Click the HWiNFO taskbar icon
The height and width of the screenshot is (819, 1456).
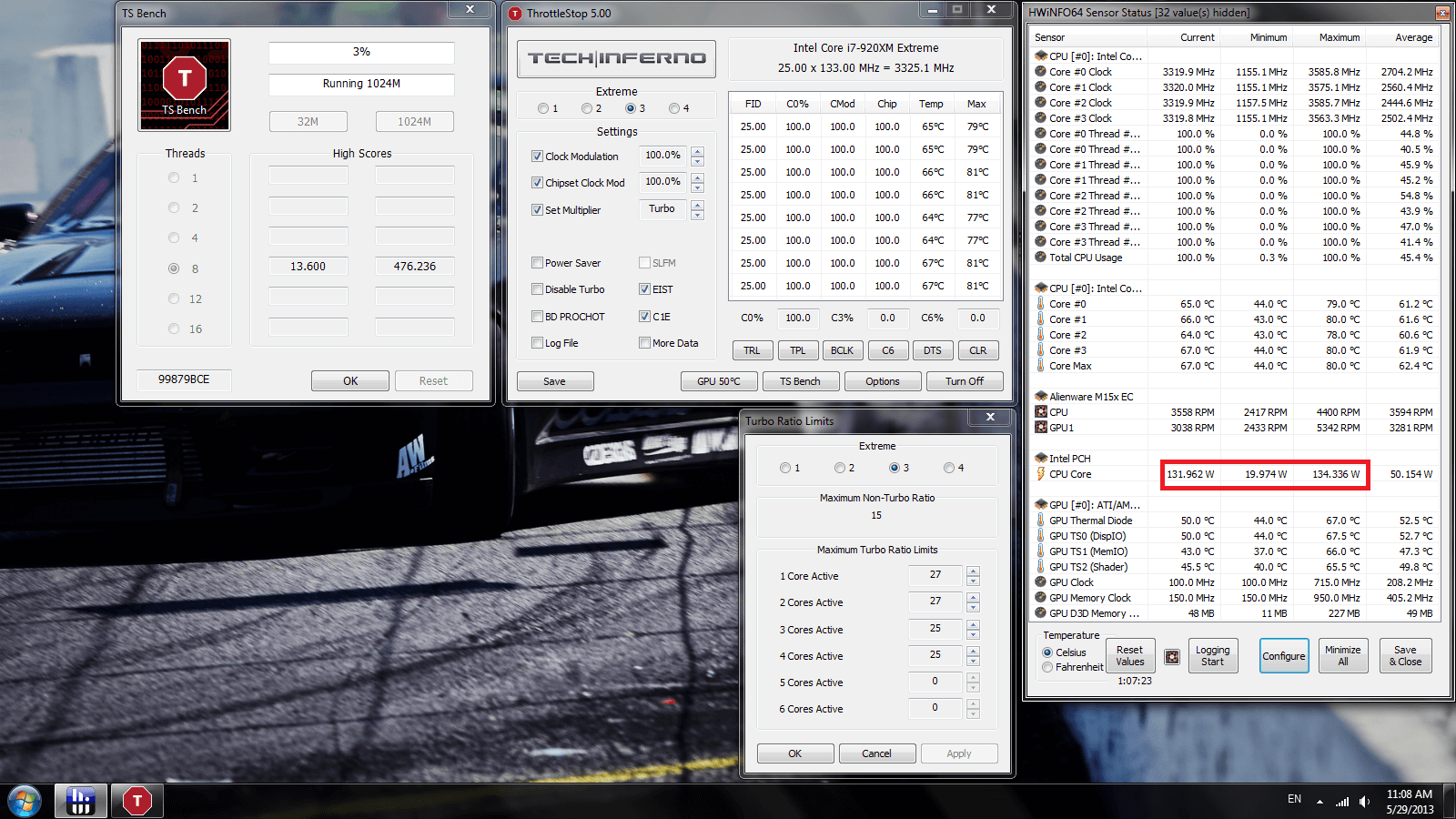click(x=81, y=801)
